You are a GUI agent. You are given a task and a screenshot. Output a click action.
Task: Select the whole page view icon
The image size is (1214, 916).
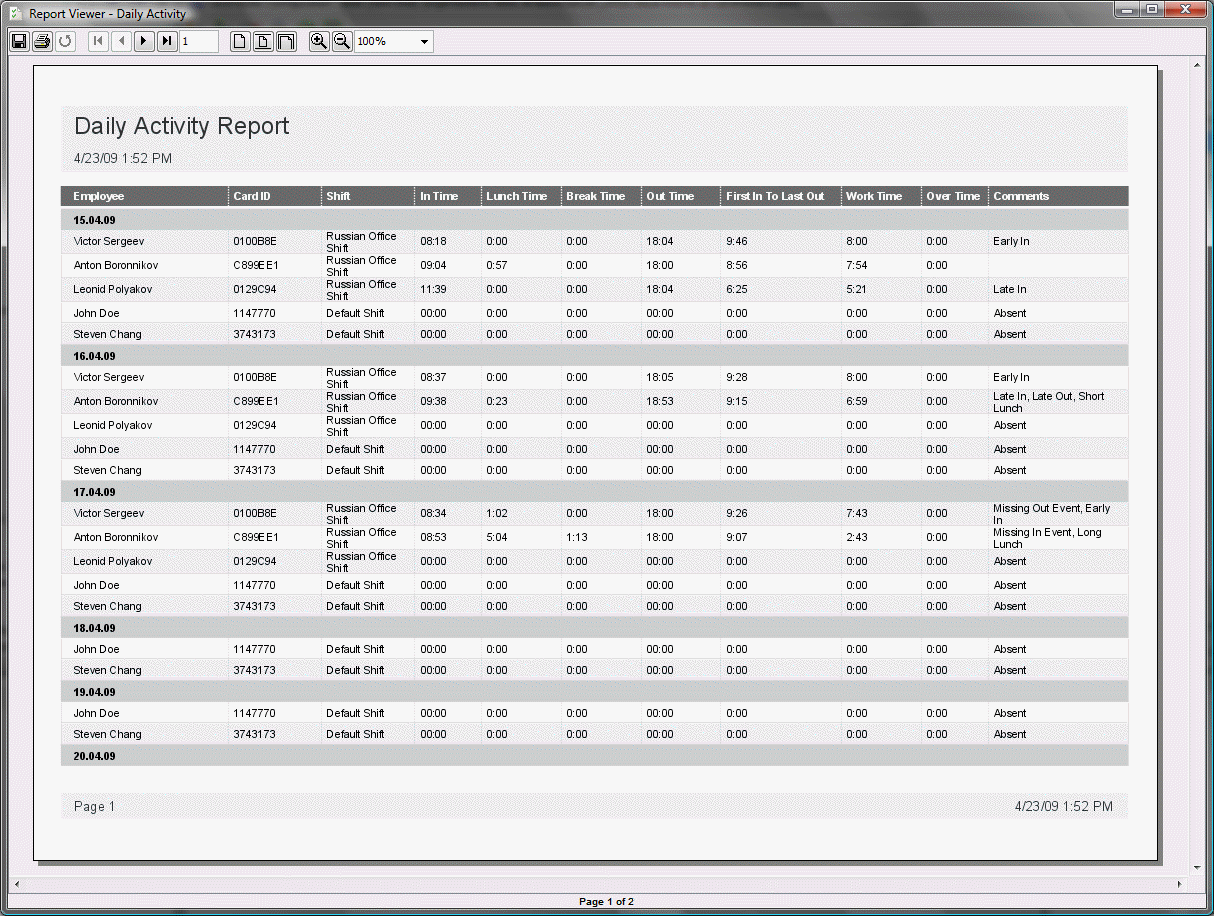286,41
